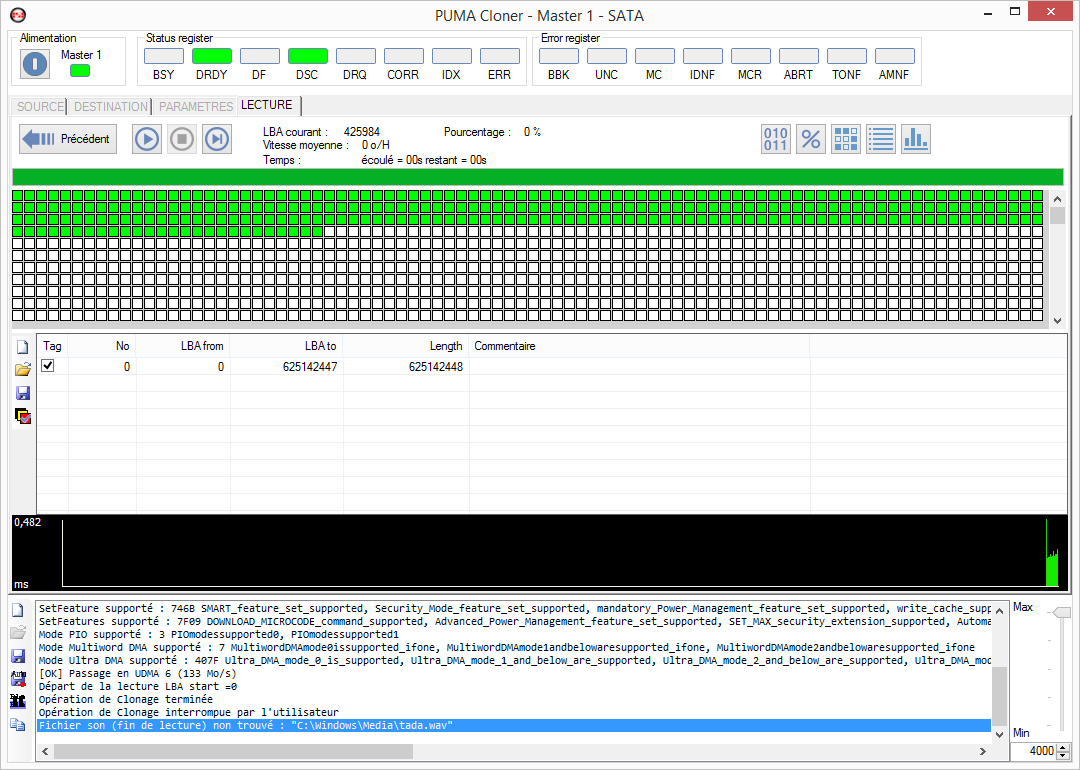Image resolution: width=1080 pixels, height=770 pixels.
Task: Click the log horizontal scrollbar left arrow
Action: 45,751
